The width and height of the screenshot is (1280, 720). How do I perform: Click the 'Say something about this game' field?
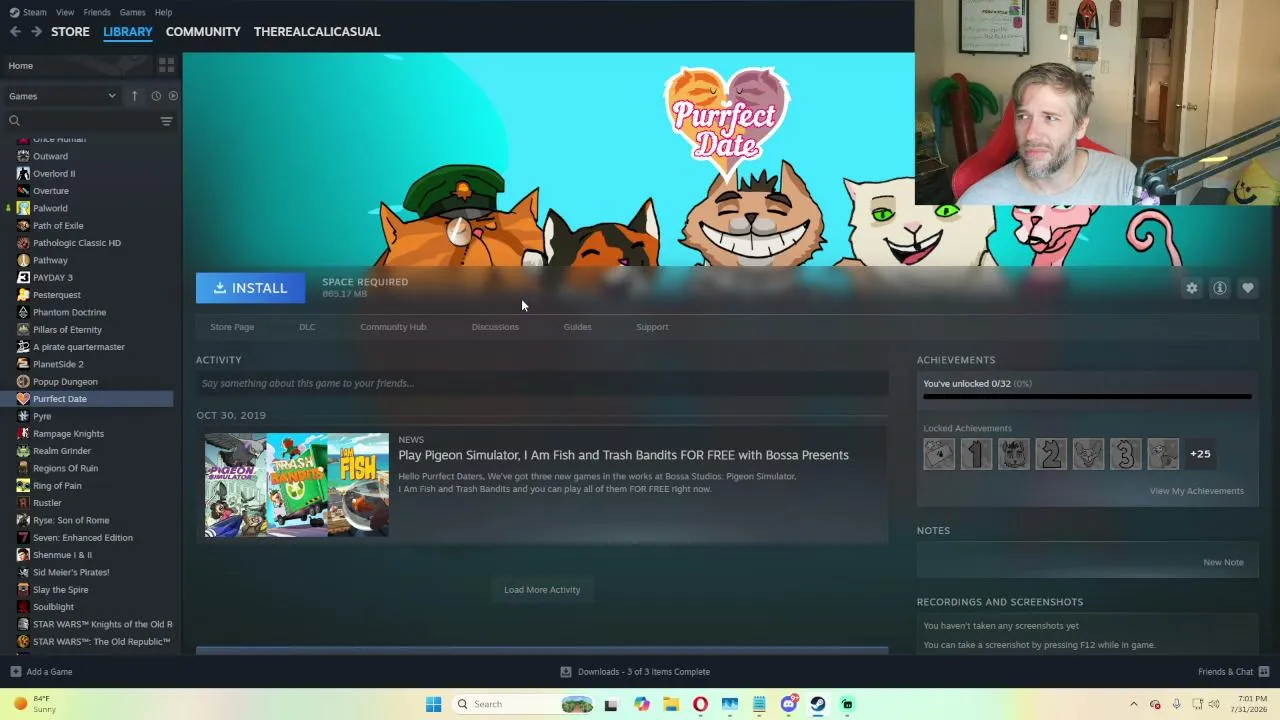pos(542,383)
